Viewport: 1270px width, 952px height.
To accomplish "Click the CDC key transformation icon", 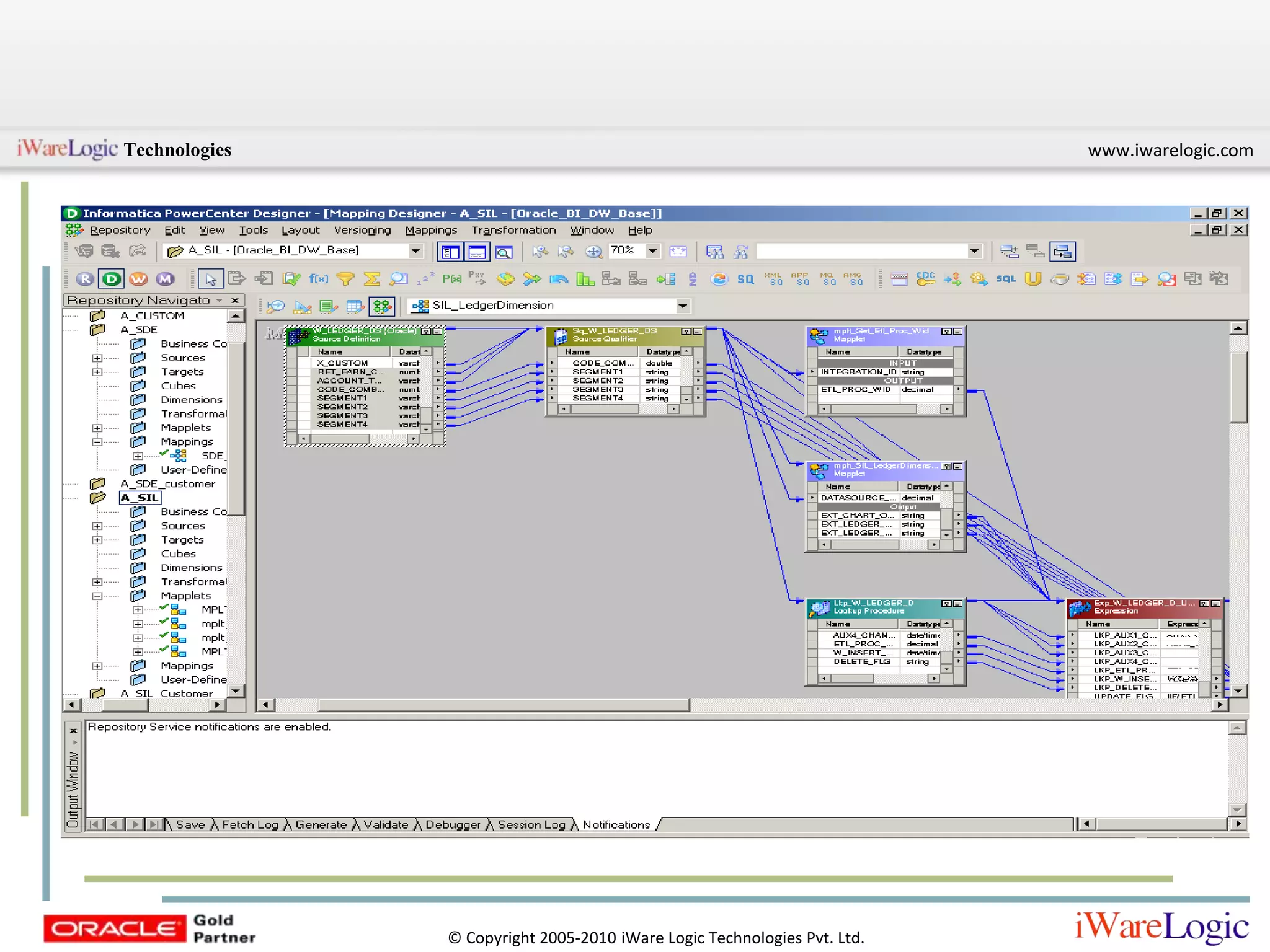I will (925, 279).
